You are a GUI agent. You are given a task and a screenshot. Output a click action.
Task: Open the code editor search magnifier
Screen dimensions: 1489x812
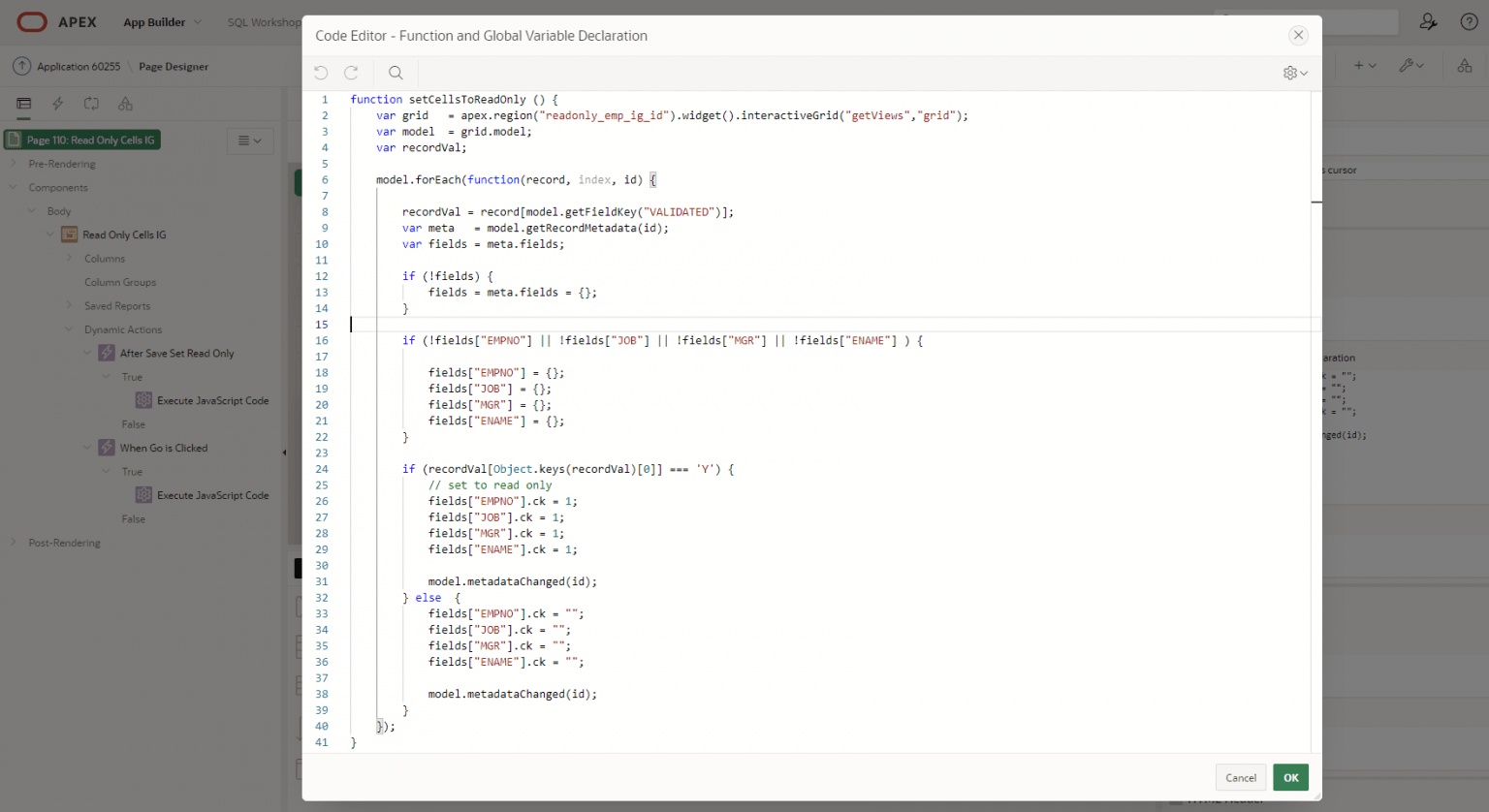pyautogui.click(x=396, y=72)
